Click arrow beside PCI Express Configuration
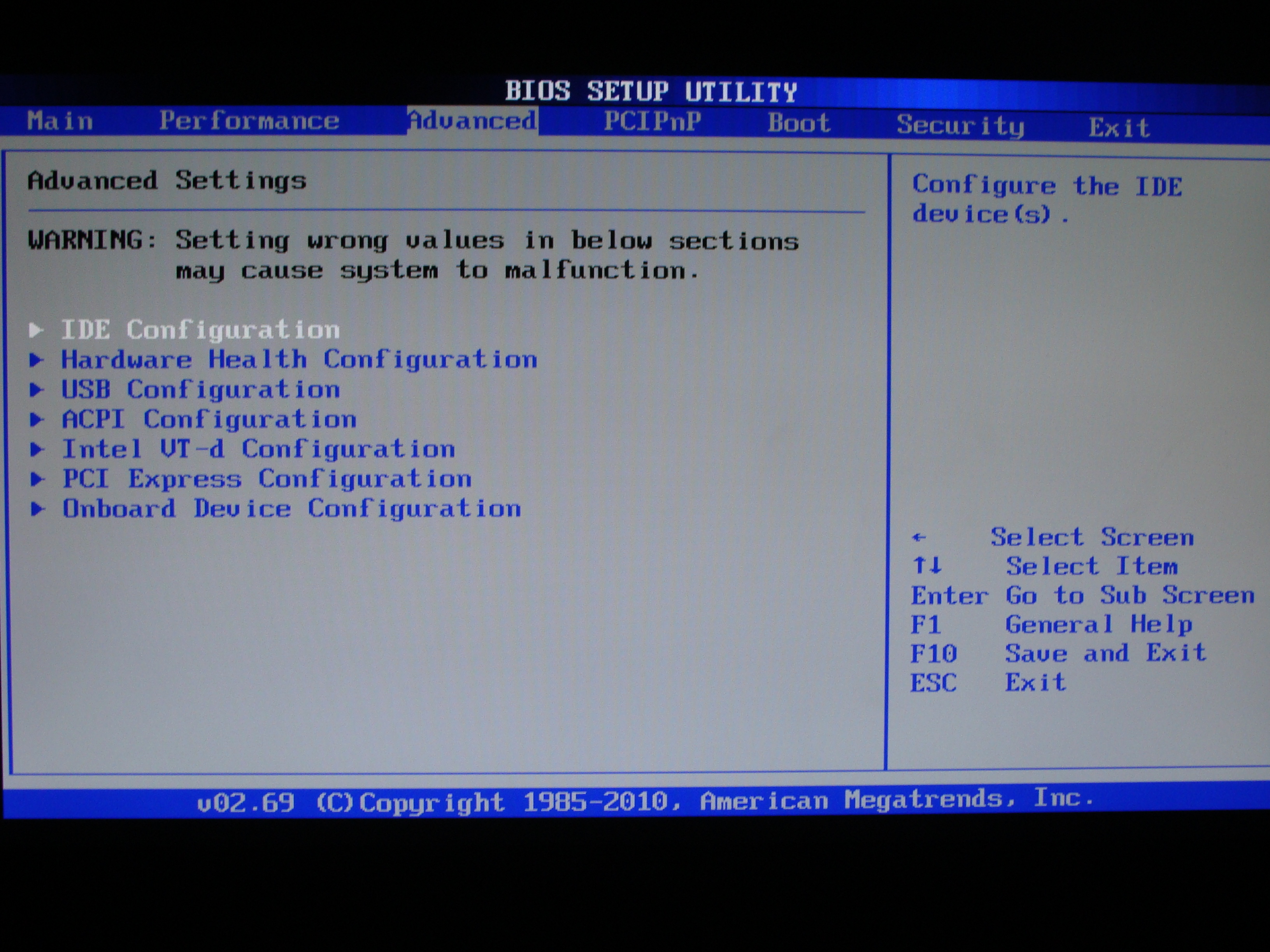 [37, 479]
